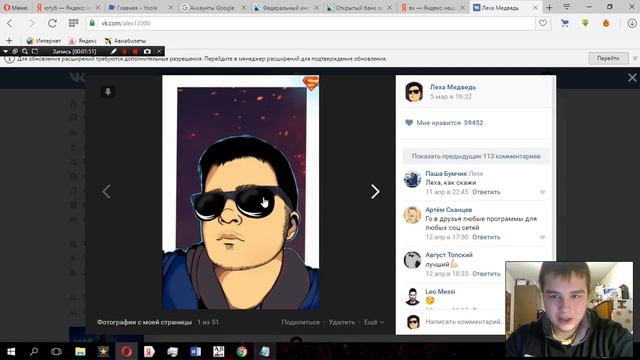Open the green download arrow extension

click(585, 23)
